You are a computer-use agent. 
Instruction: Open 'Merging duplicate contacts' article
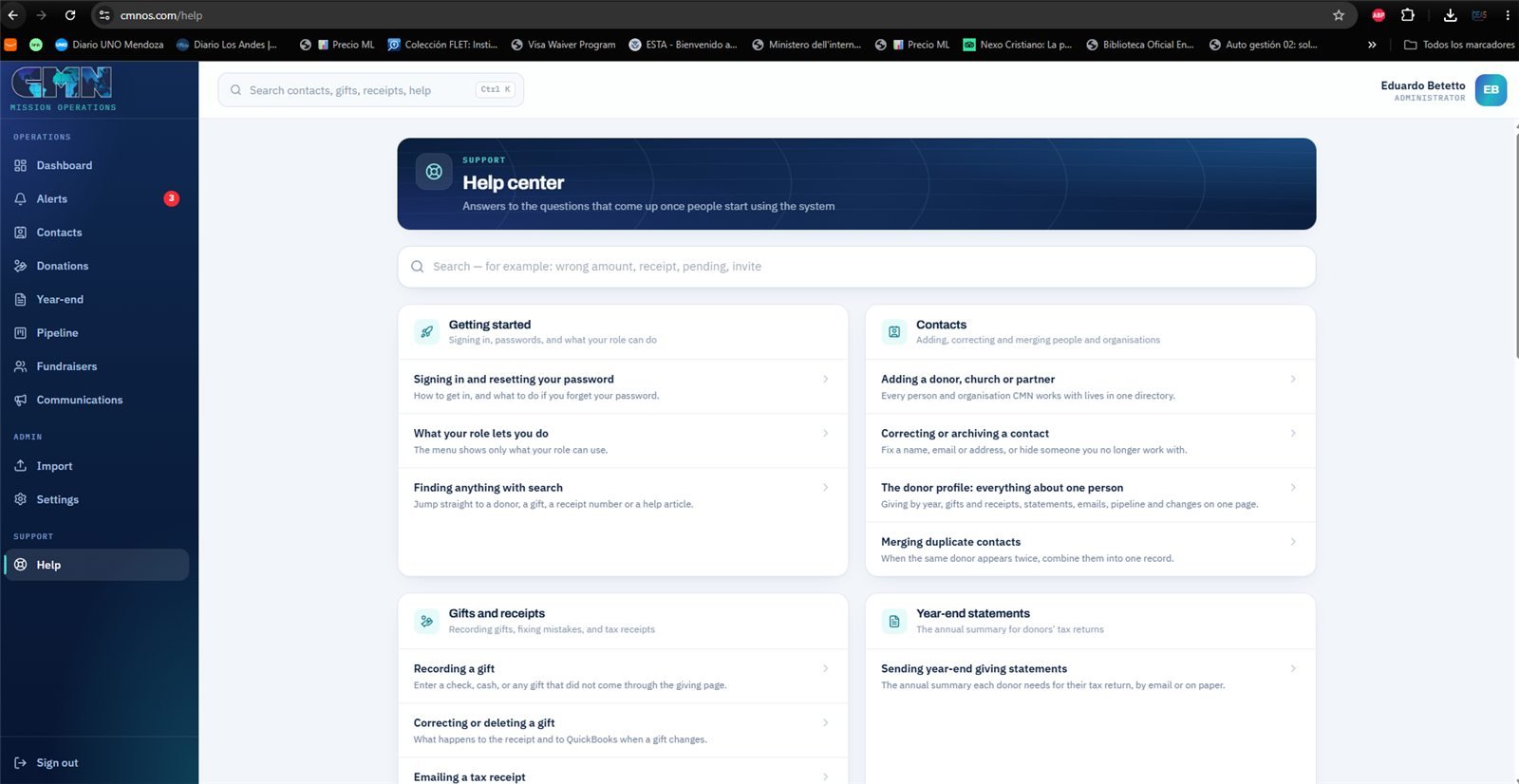[x=1090, y=550]
